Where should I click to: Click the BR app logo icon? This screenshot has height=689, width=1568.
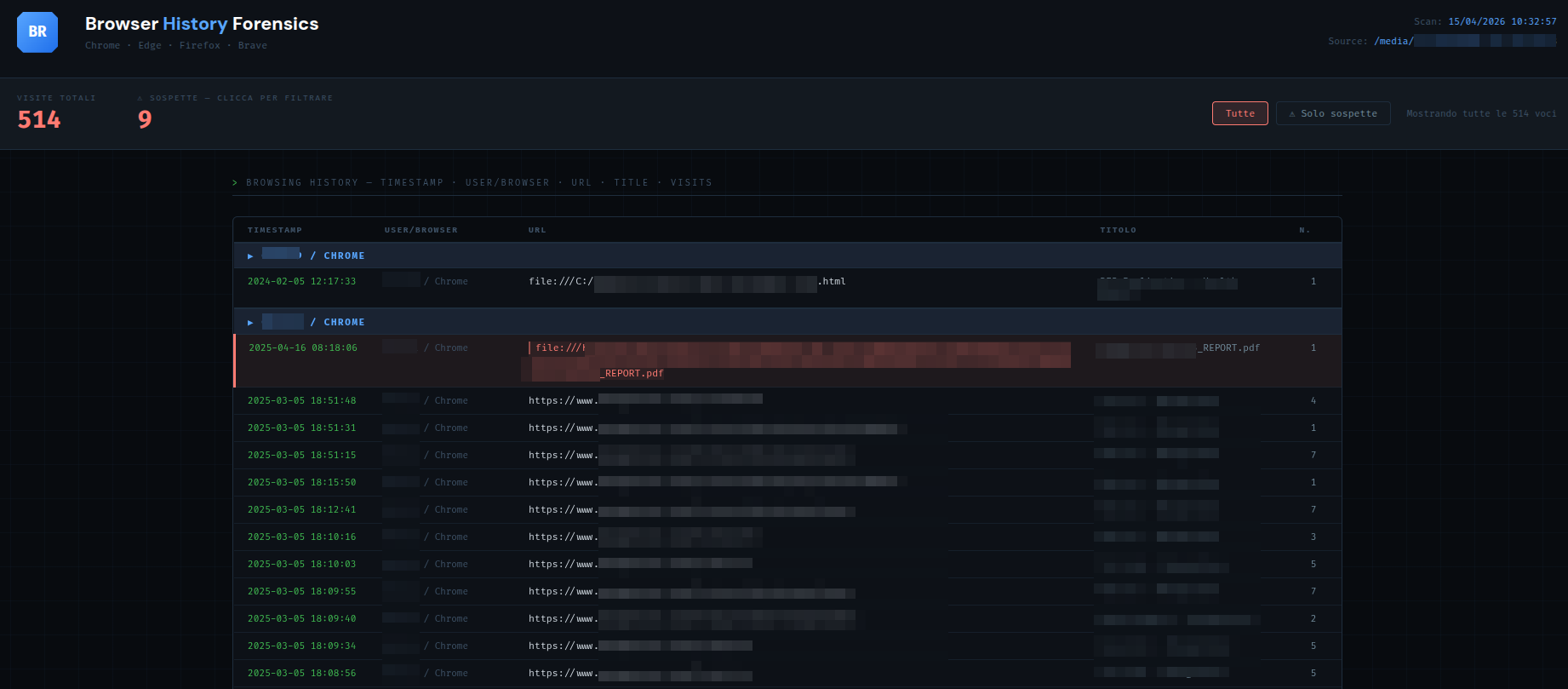click(37, 32)
